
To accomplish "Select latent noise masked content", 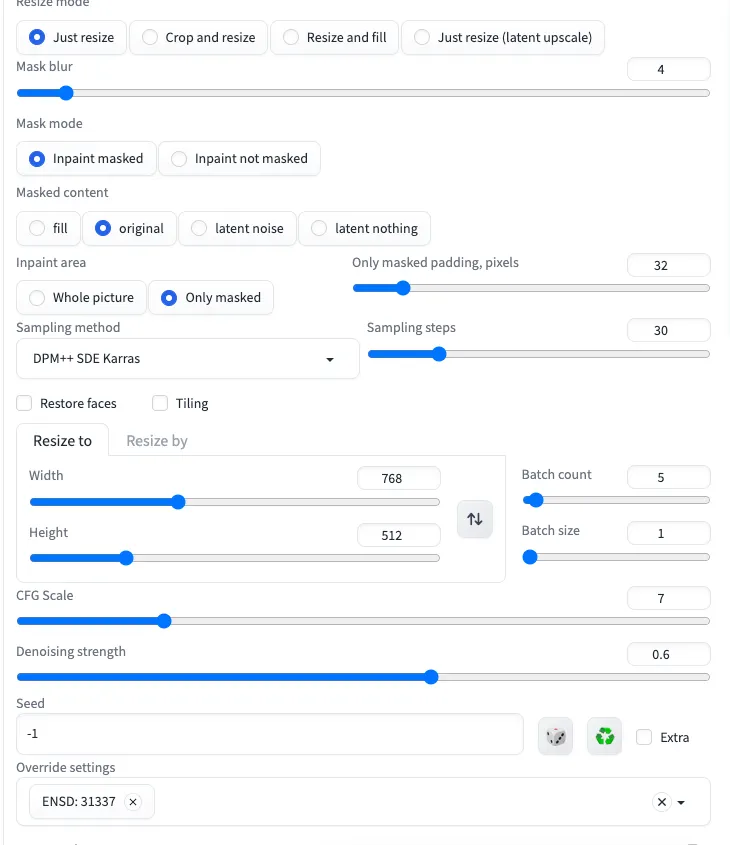I will tap(237, 228).
